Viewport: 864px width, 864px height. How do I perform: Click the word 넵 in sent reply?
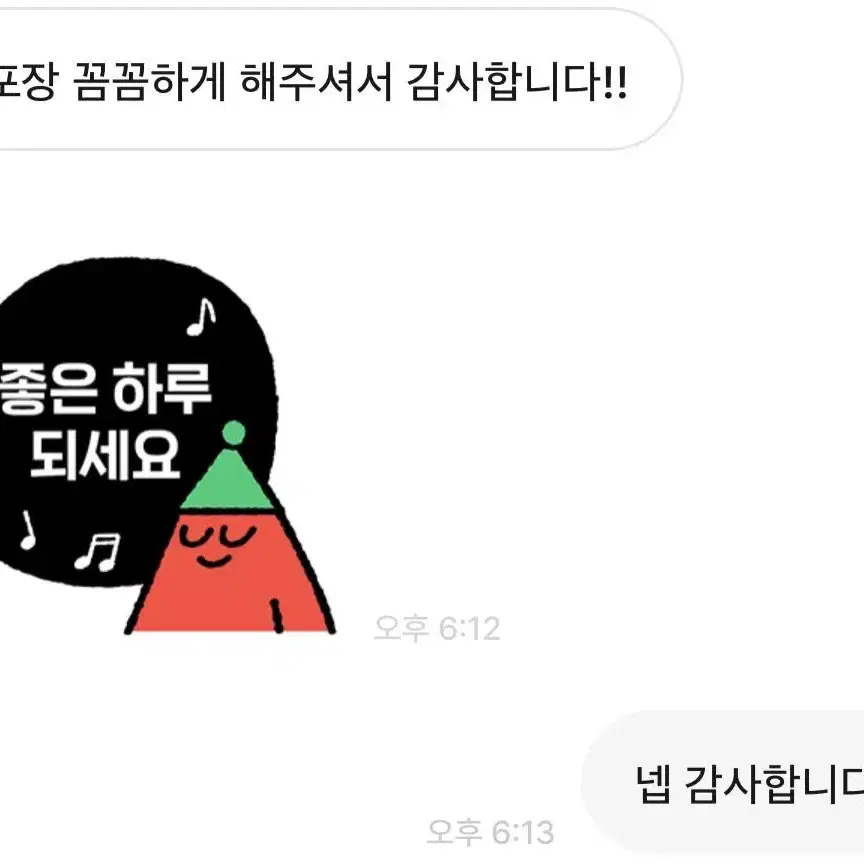[654, 784]
